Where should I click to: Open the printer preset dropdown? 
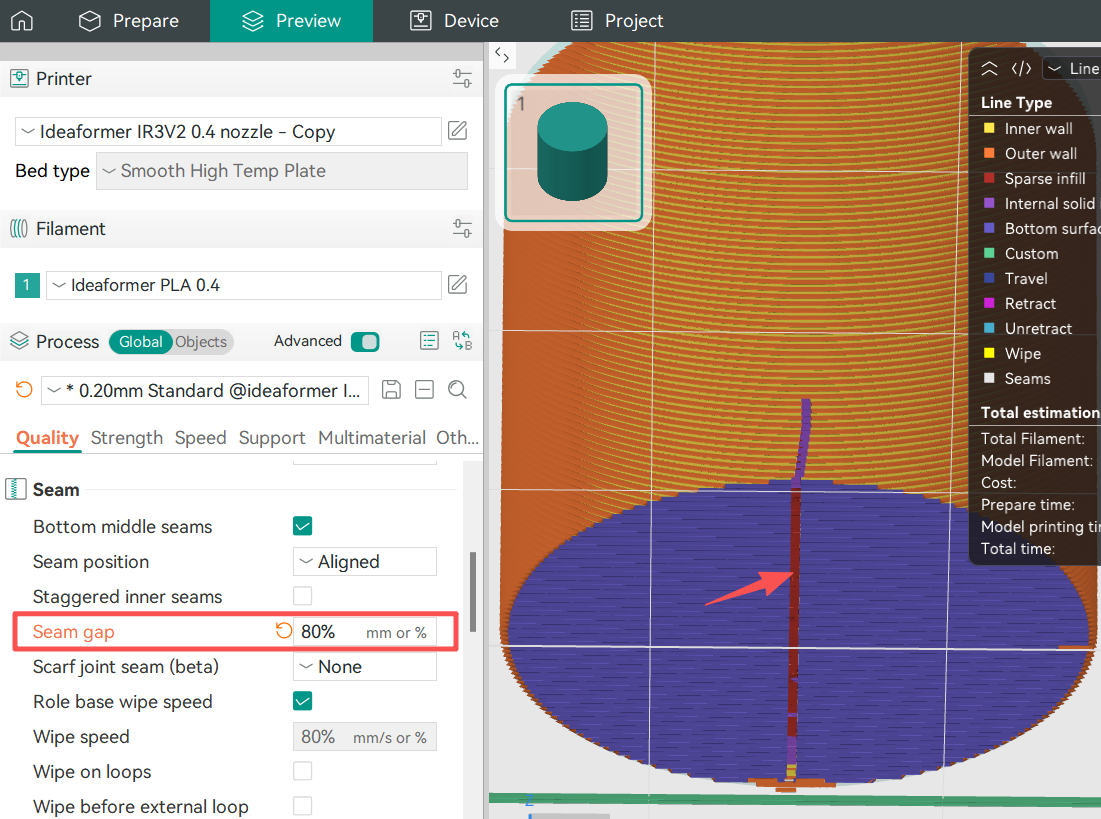[x=228, y=131]
